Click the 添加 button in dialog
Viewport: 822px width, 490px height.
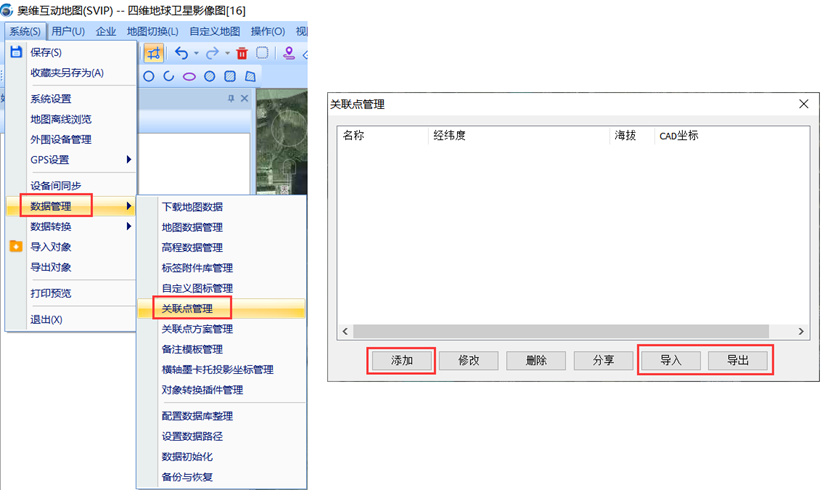click(x=400, y=361)
